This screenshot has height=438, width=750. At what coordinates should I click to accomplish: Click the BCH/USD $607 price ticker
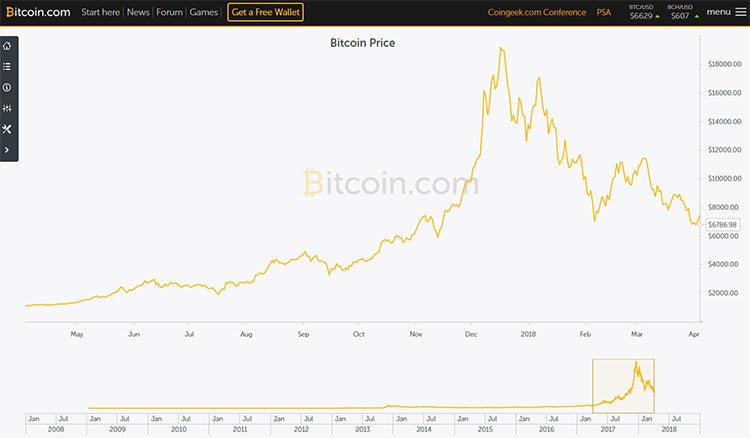pyautogui.click(x=683, y=12)
